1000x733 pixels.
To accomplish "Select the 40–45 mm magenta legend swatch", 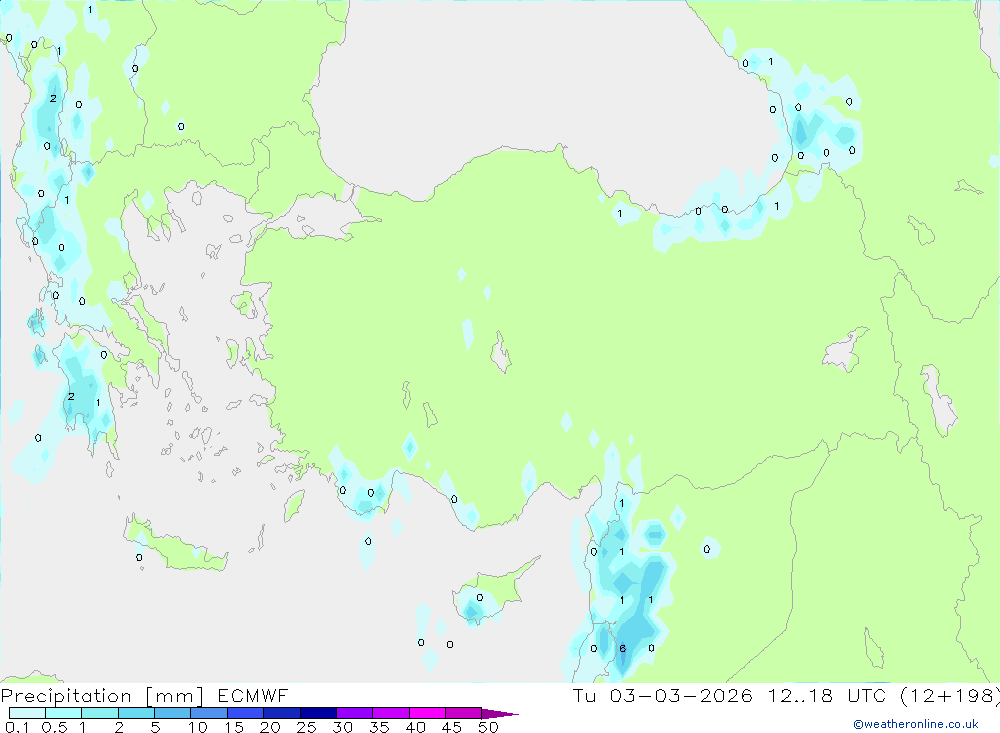I will click(427, 713).
